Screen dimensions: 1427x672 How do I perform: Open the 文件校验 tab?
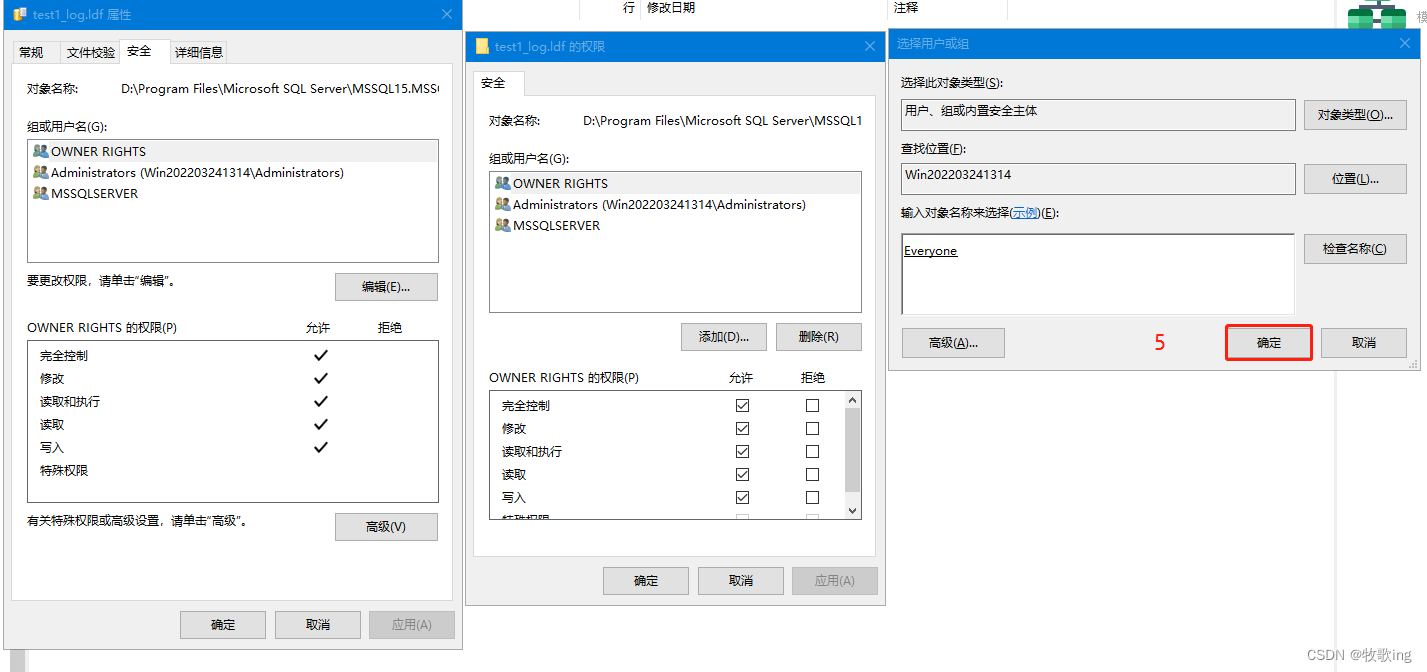89,51
